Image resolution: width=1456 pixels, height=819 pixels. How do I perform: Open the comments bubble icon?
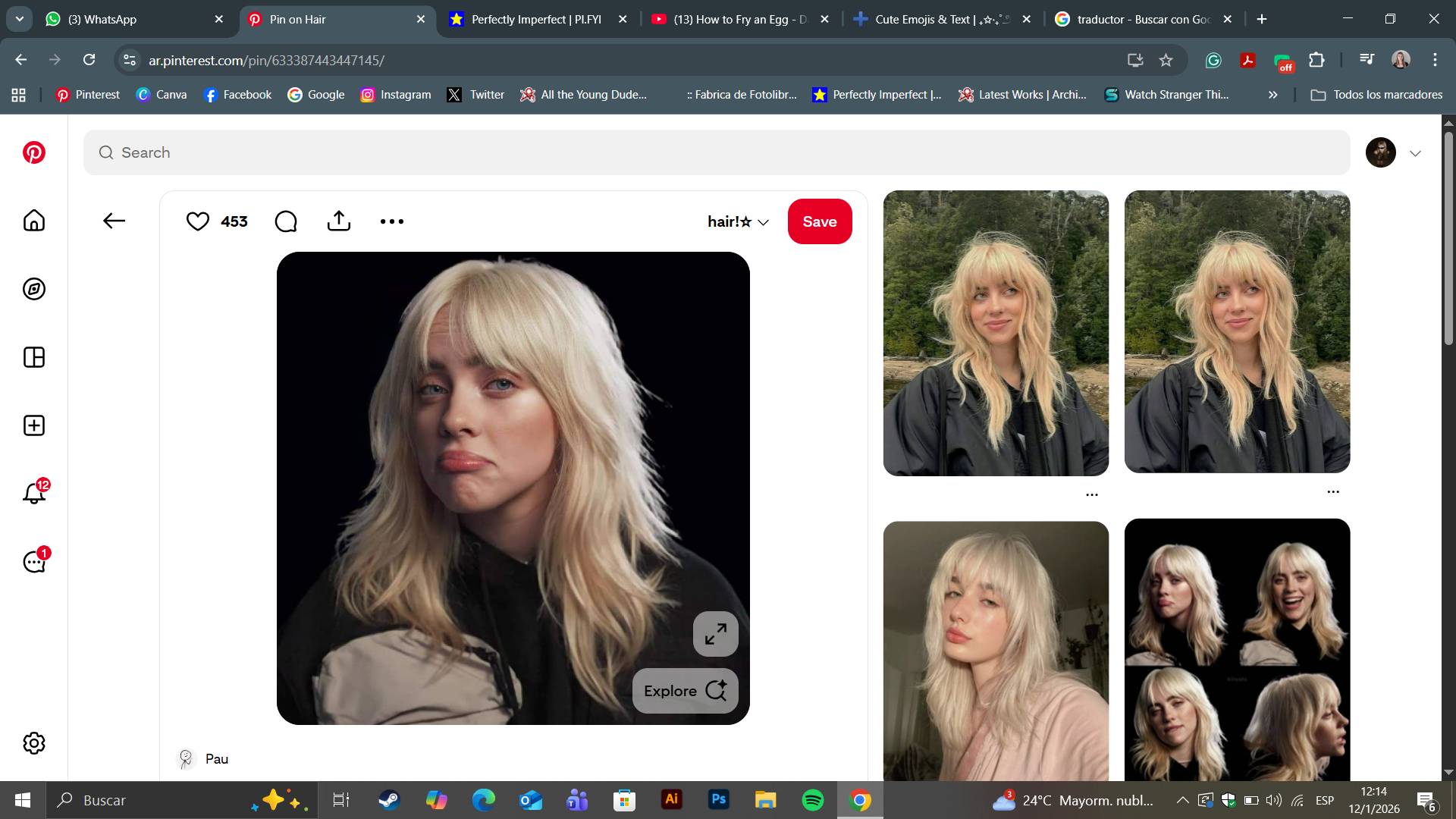point(286,221)
